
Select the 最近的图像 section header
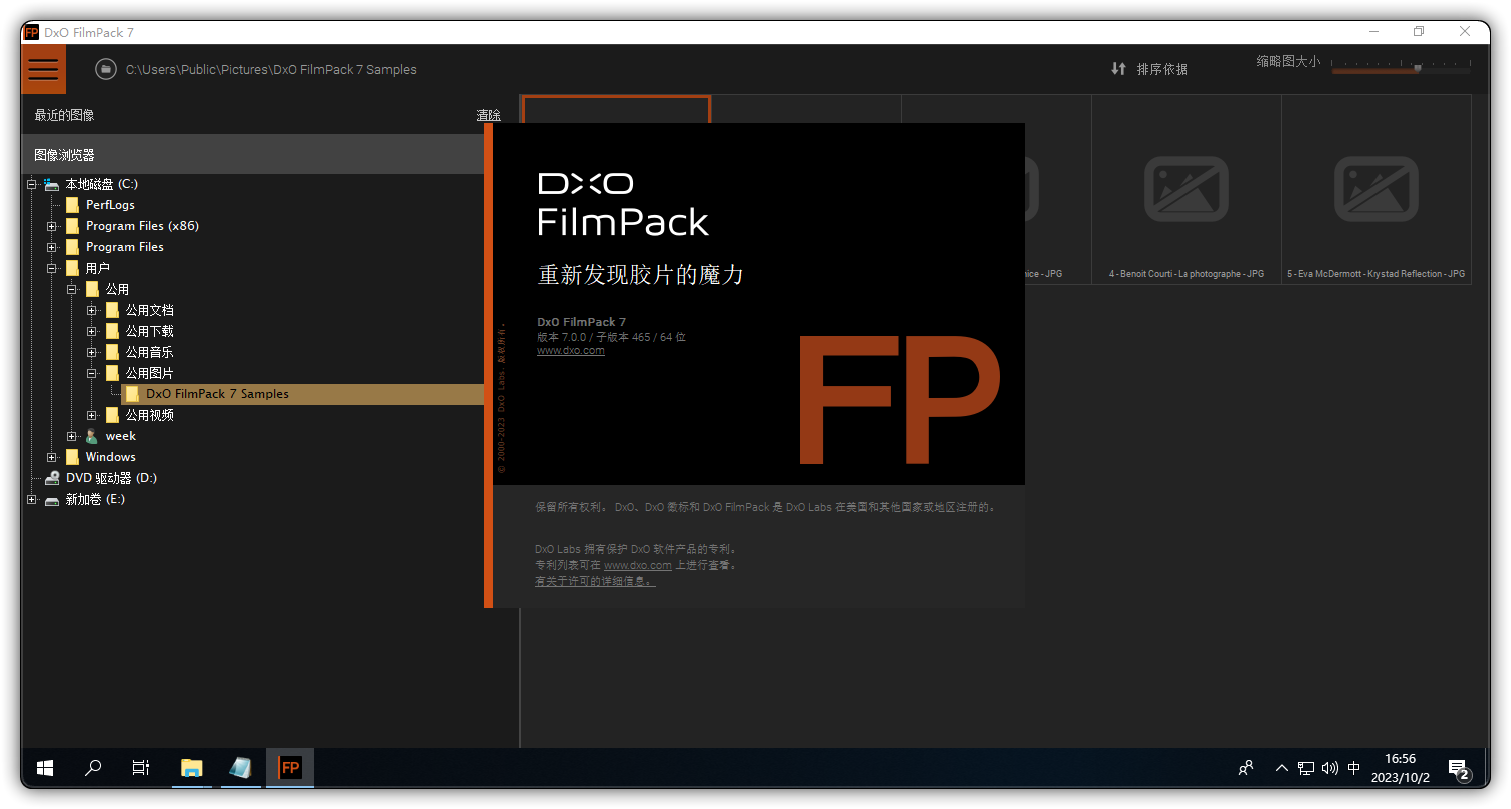coord(64,115)
